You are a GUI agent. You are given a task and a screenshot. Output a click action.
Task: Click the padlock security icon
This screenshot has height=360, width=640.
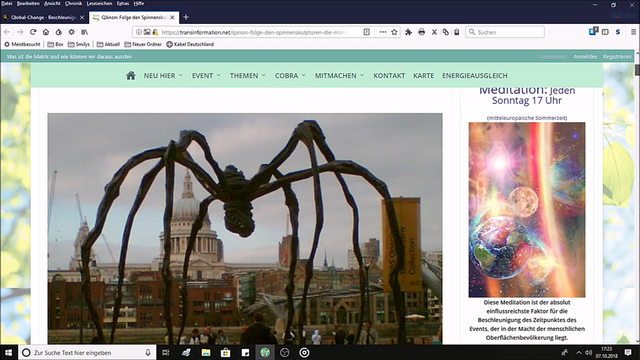pos(155,32)
